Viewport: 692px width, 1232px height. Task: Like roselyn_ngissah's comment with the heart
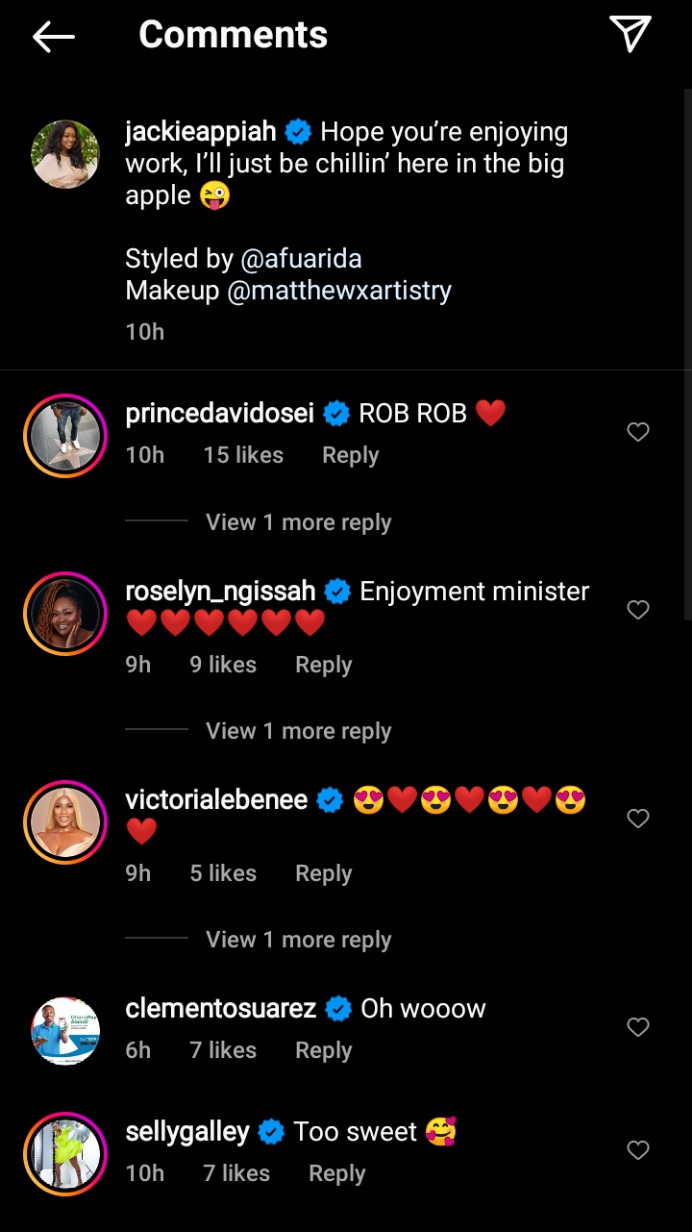point(638,610)
